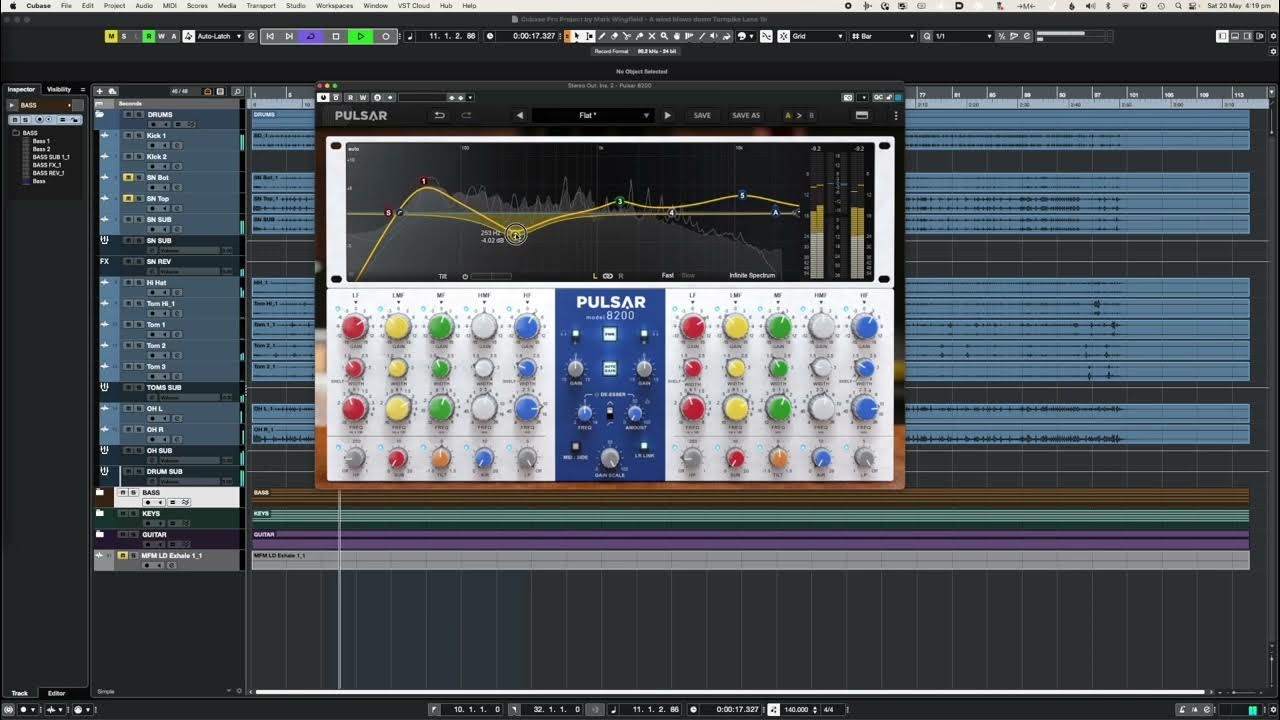
Task: Expand the BASS section in Inspector
Action: 12,105
